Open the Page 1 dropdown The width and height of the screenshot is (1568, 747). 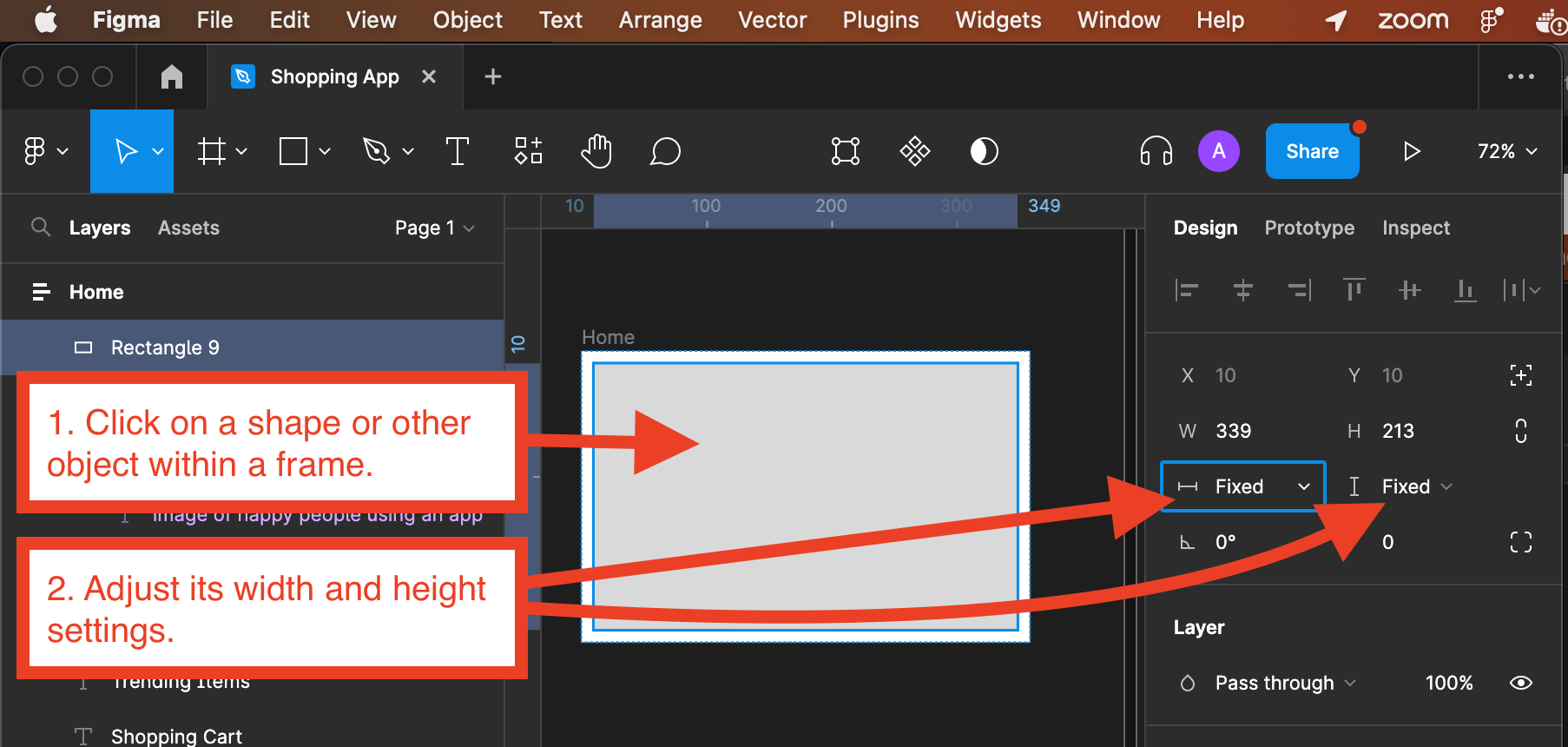point(435,228)
